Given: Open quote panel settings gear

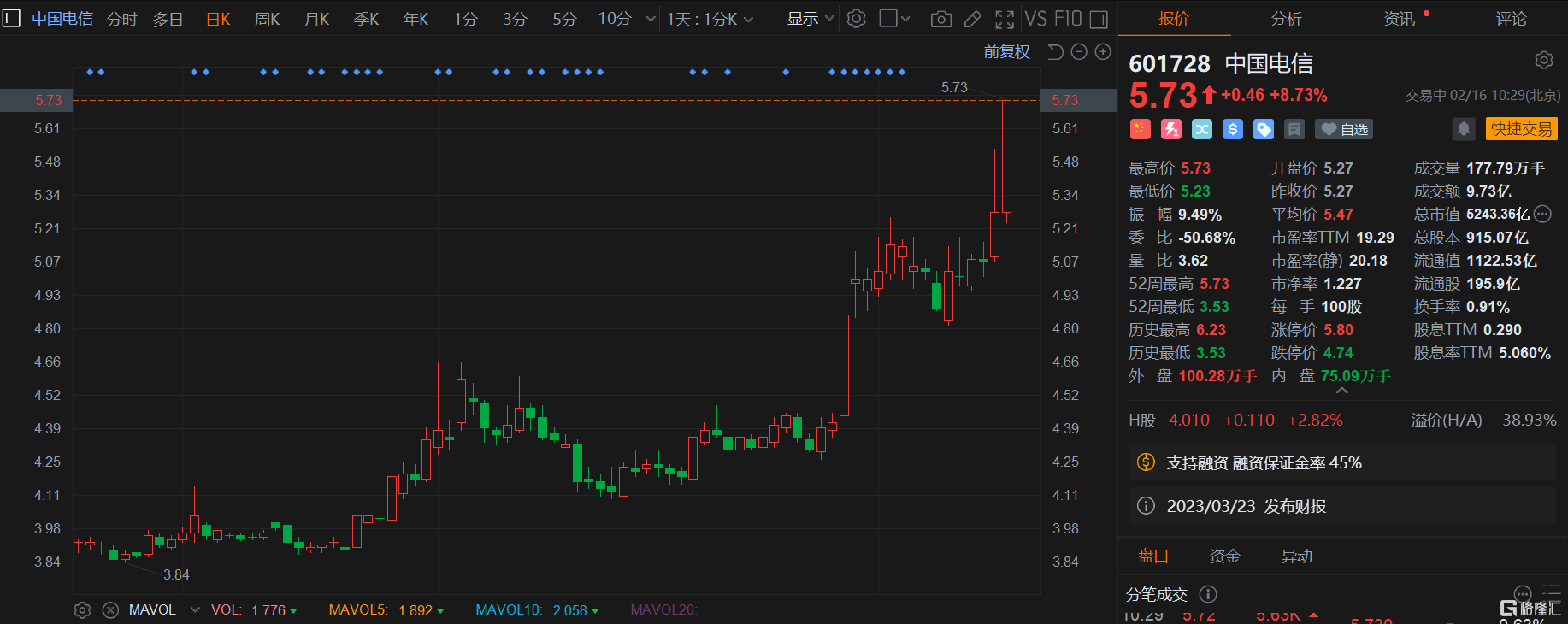Looking at the screenshot, I should point(1543,60).
